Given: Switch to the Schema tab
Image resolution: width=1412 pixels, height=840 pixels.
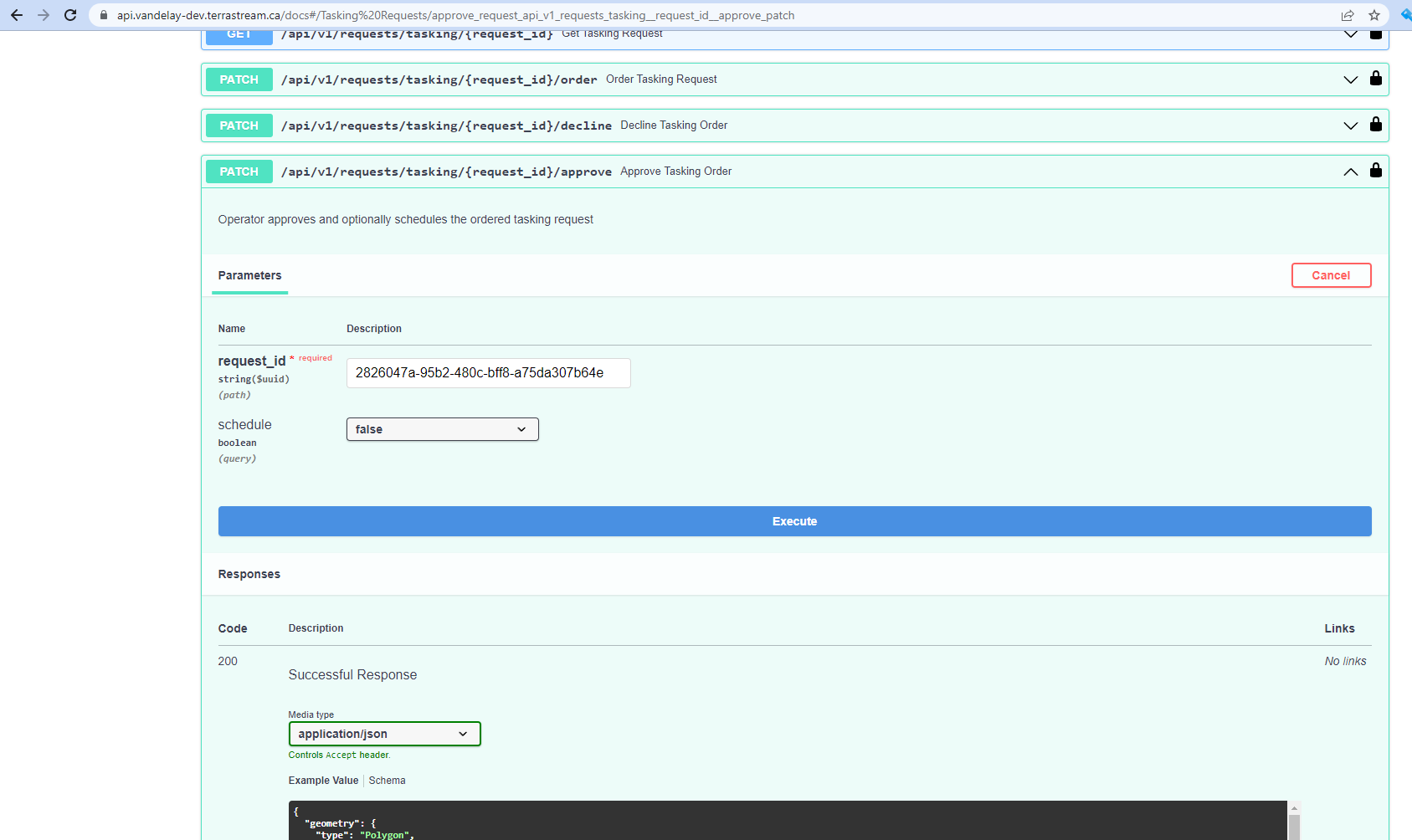Looking at the screenshot, I should (x=387, y=781).
